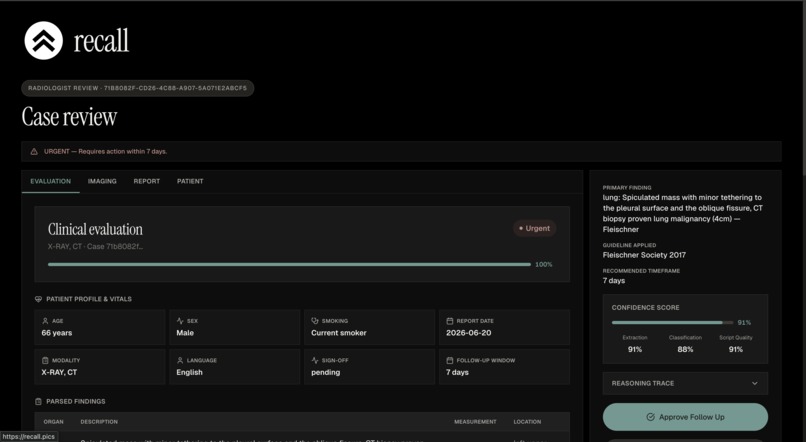The image size is (806, 442).
Task: Click the Sign-off pulse icon
Action: tap(315, 360)
